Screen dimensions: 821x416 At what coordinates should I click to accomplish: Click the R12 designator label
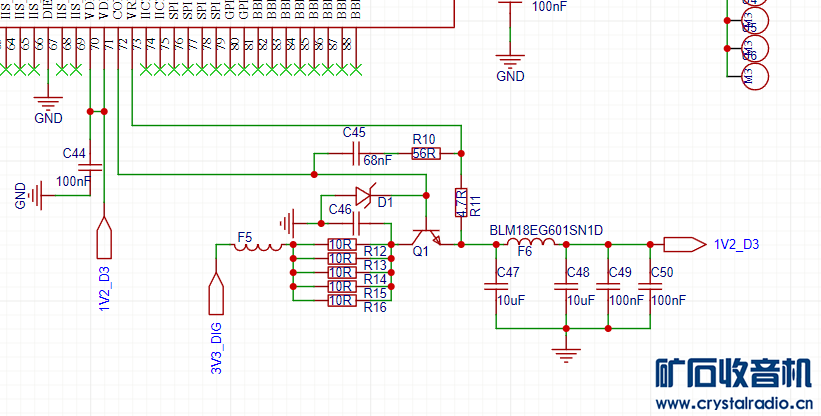375,251
